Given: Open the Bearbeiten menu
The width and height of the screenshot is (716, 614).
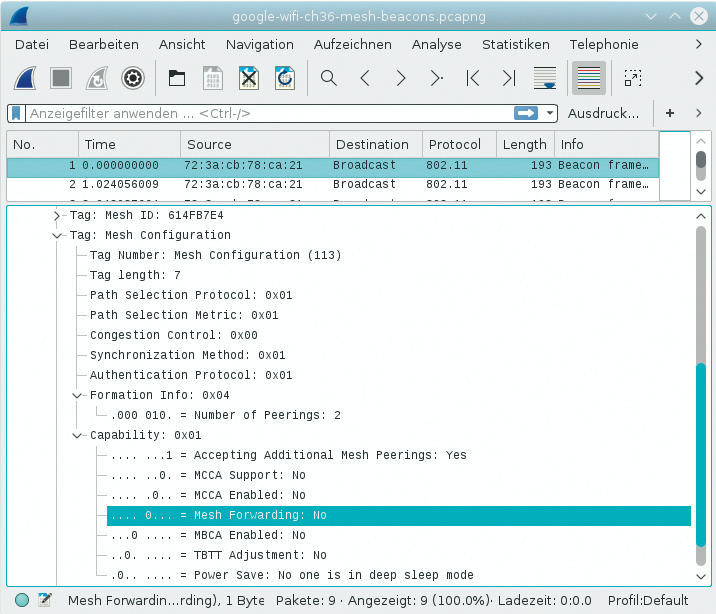Looking at the screenshot, I should 104,44.
